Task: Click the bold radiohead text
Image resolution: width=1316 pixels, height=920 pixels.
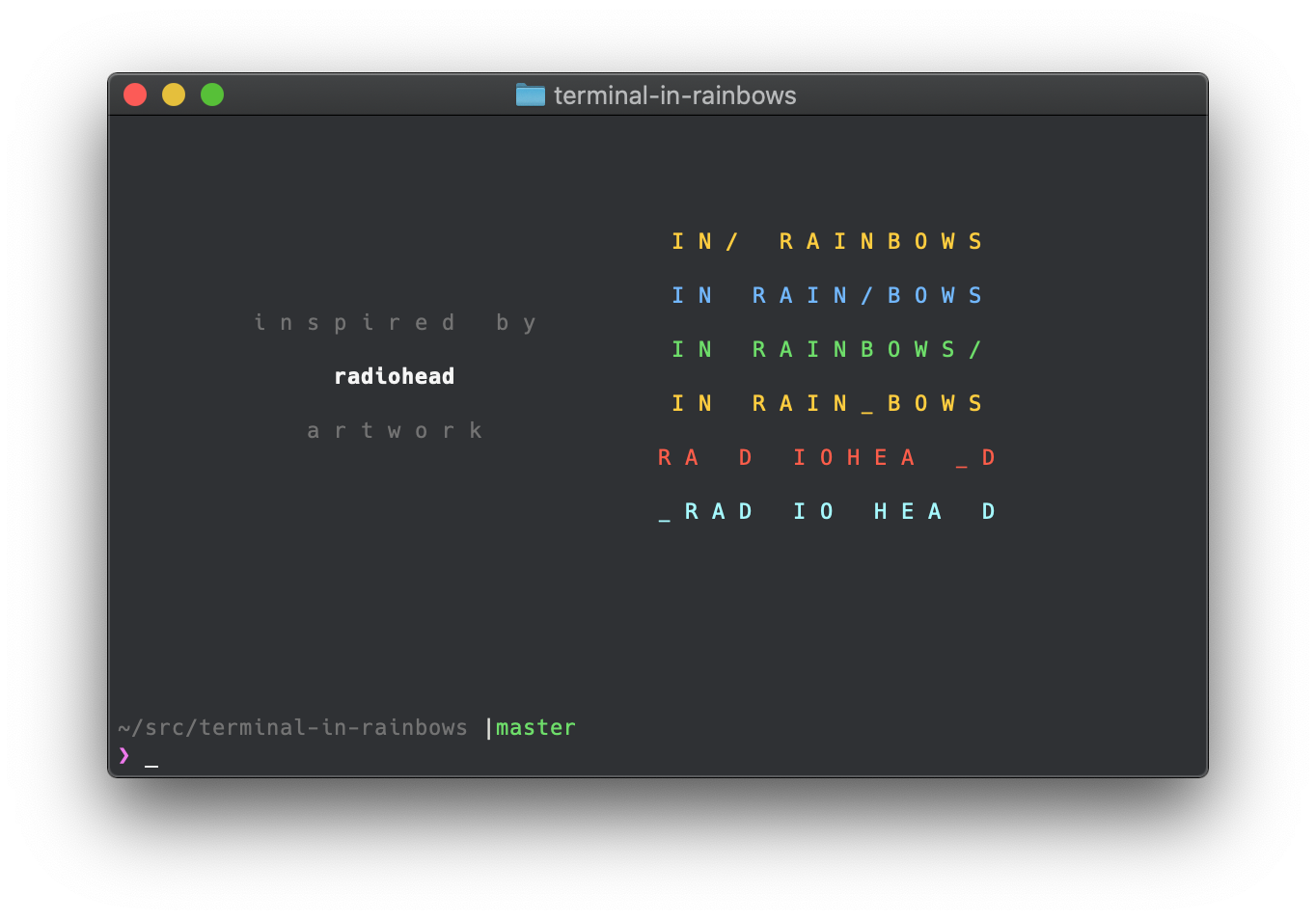Action: coord(394,376)
